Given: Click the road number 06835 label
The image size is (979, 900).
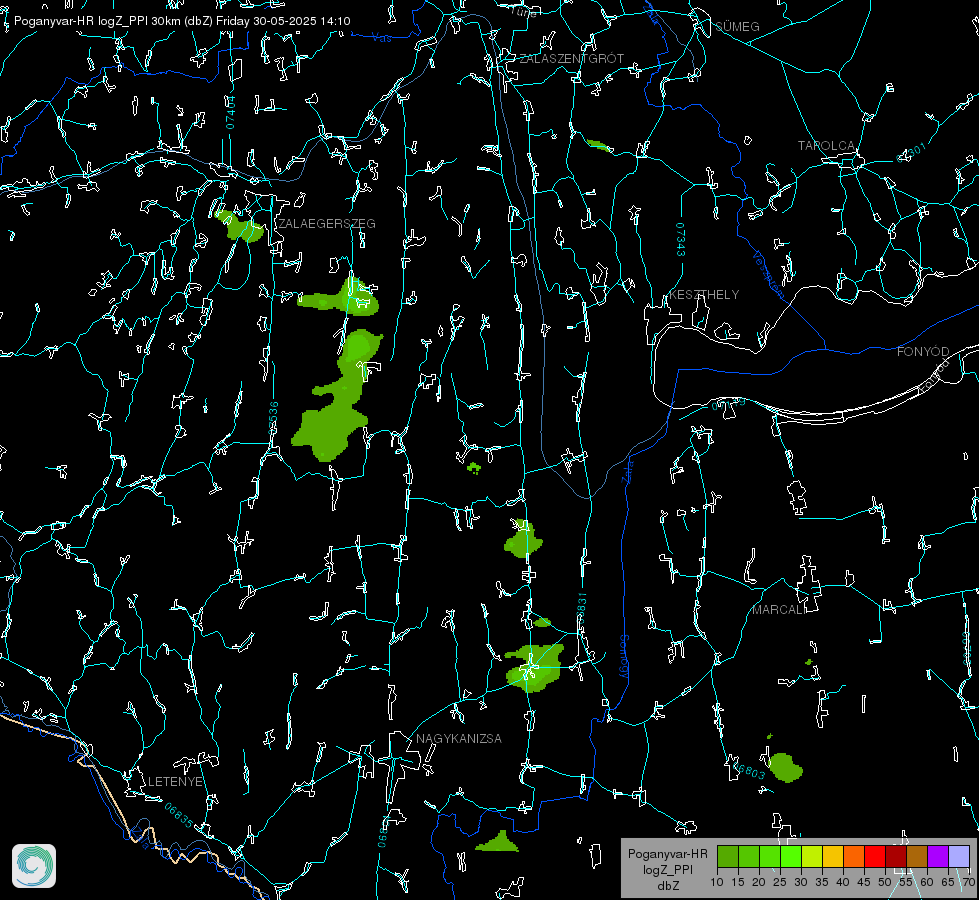Looking at the screenshot, I should 179,815.
